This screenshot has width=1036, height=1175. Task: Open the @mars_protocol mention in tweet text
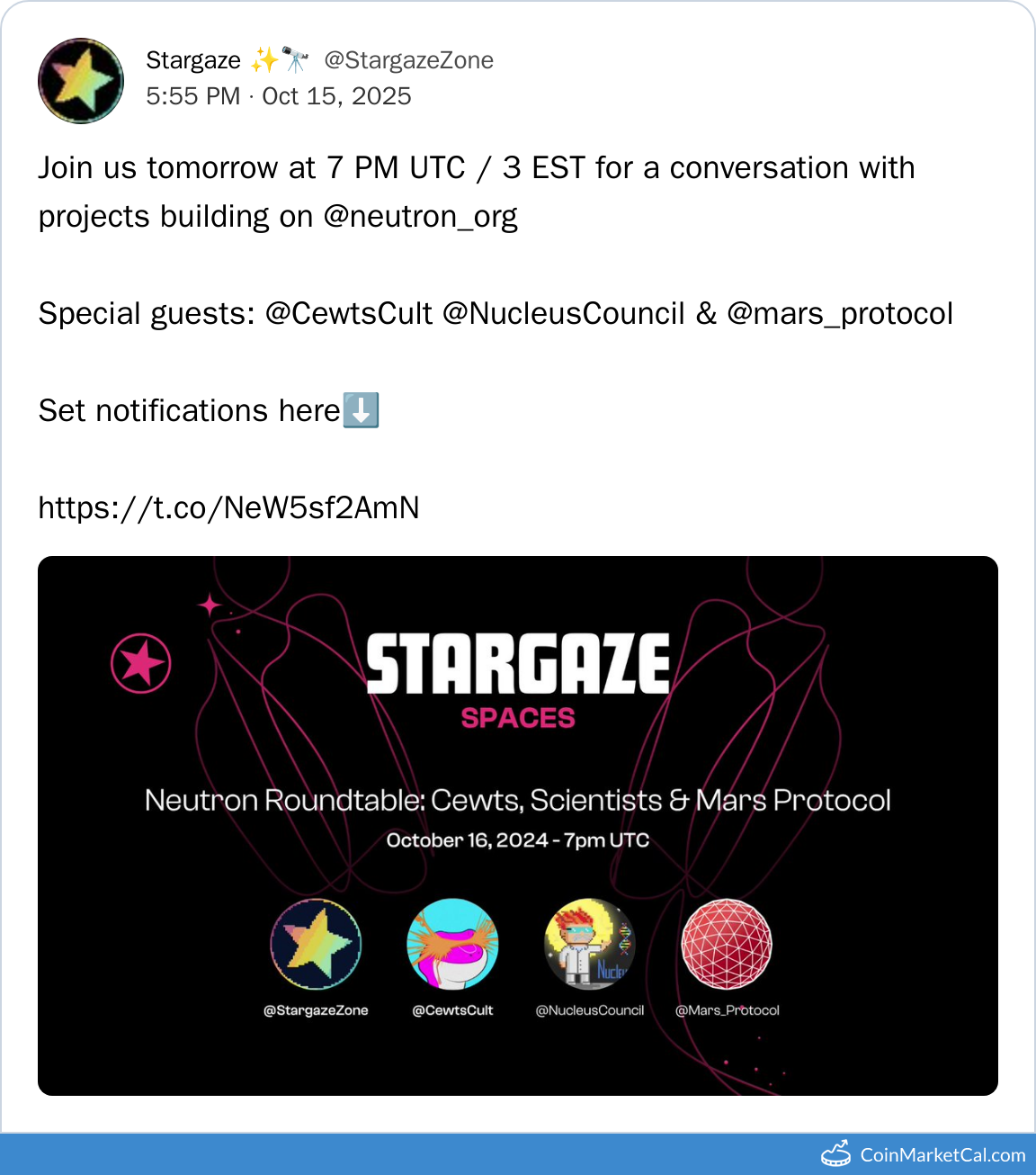[839, 314]
